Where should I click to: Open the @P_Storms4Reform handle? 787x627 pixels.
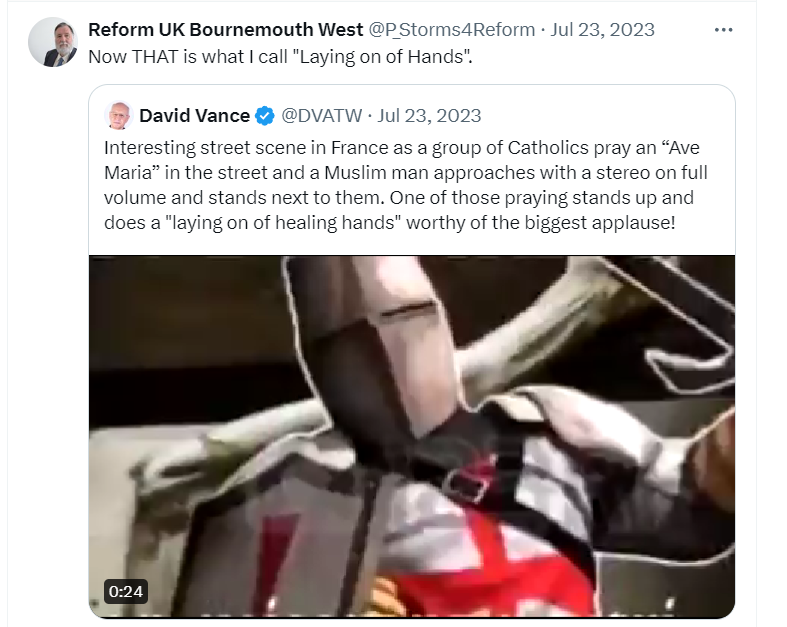452,30
